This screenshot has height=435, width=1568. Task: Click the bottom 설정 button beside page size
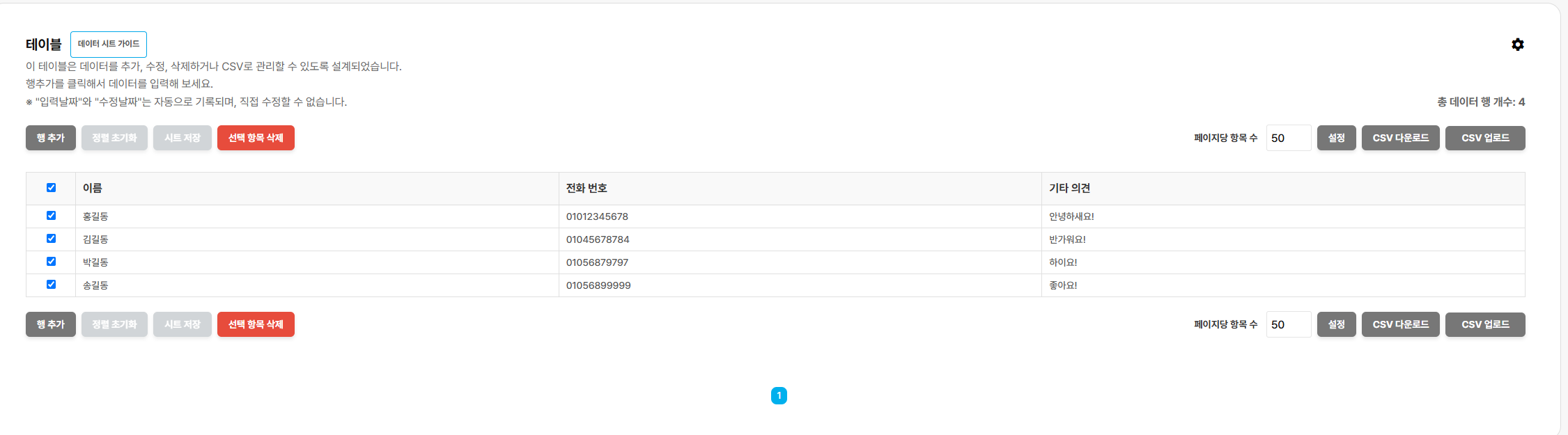(x=1336, y=324)
